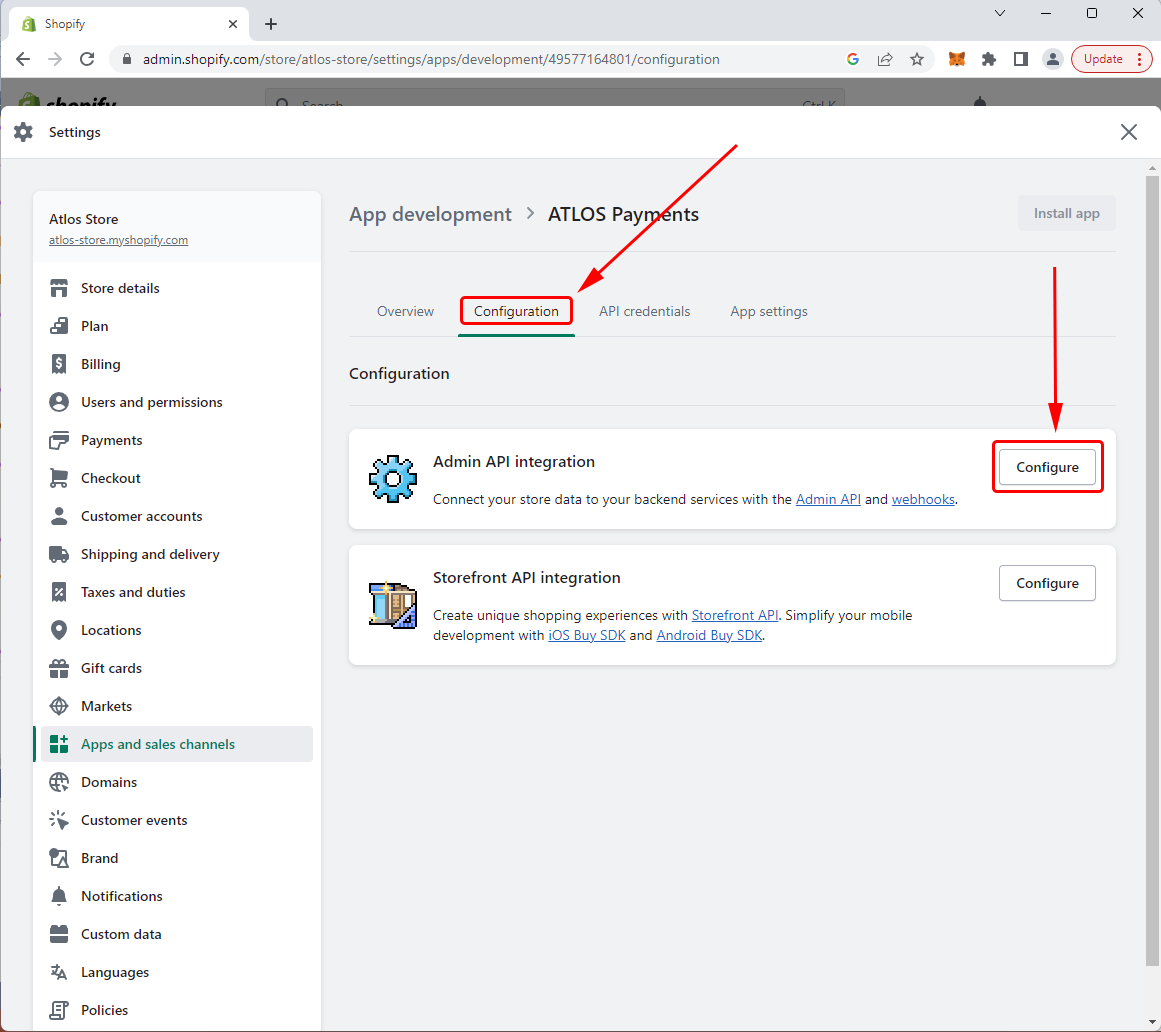Viewport: 1161px width, 1032px height.
Task: Click the Notifications bell icon
Action: coord(58,896)
